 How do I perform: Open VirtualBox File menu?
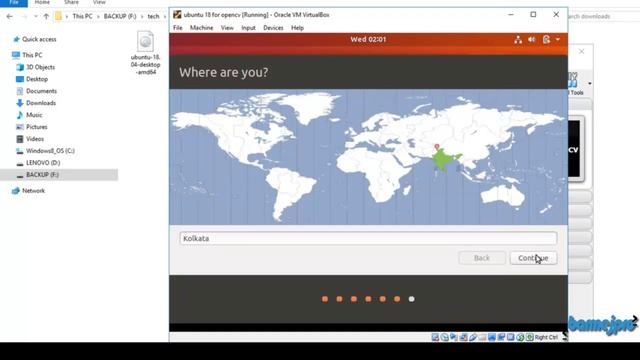point(178,28)
